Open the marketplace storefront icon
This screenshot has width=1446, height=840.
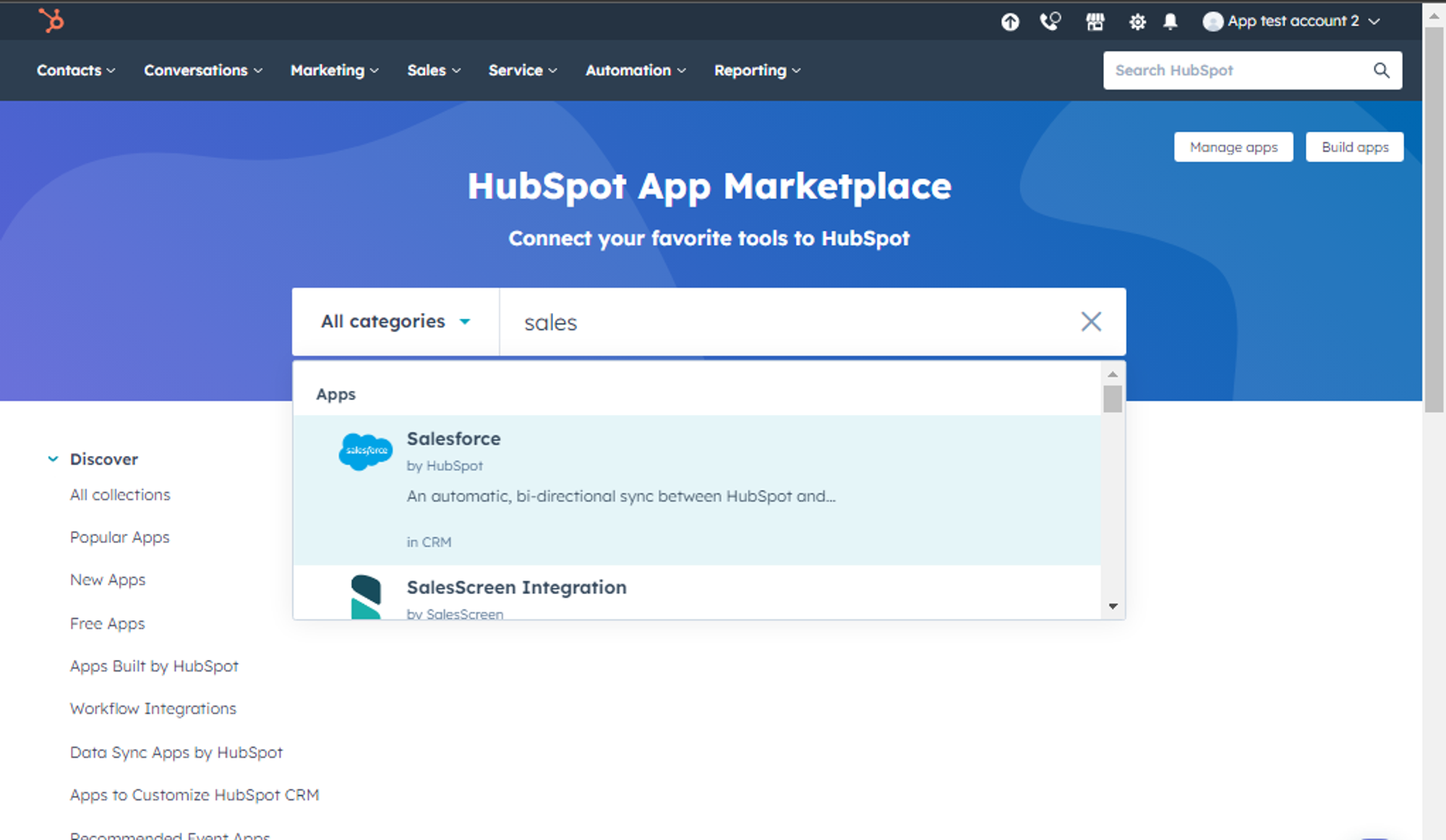[1095, 22]
